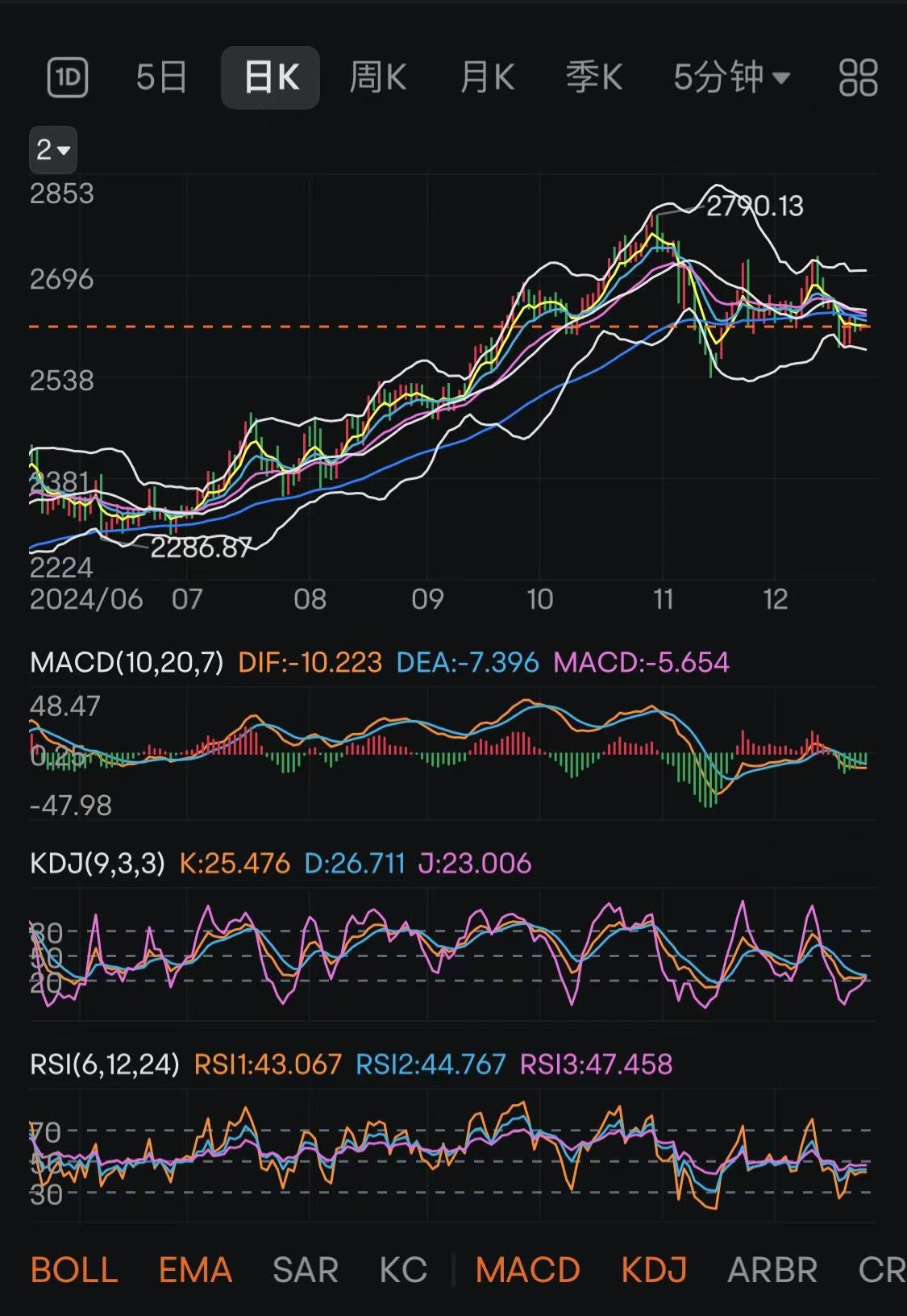The height and width of the screenshot is (1316, 907).
Task: Switch to the 5日 chart tab
Action: (x=161, y=77)
